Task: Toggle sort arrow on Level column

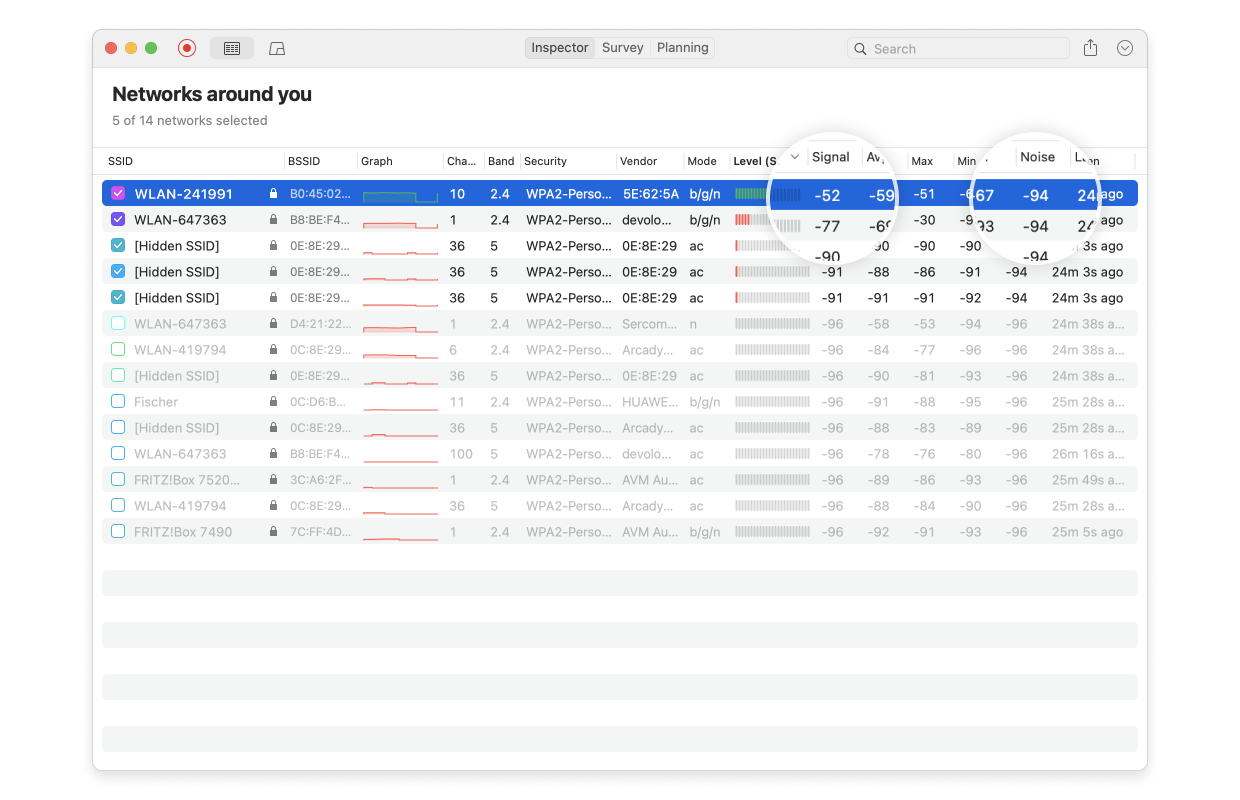Action: click(x=795, y=157)
